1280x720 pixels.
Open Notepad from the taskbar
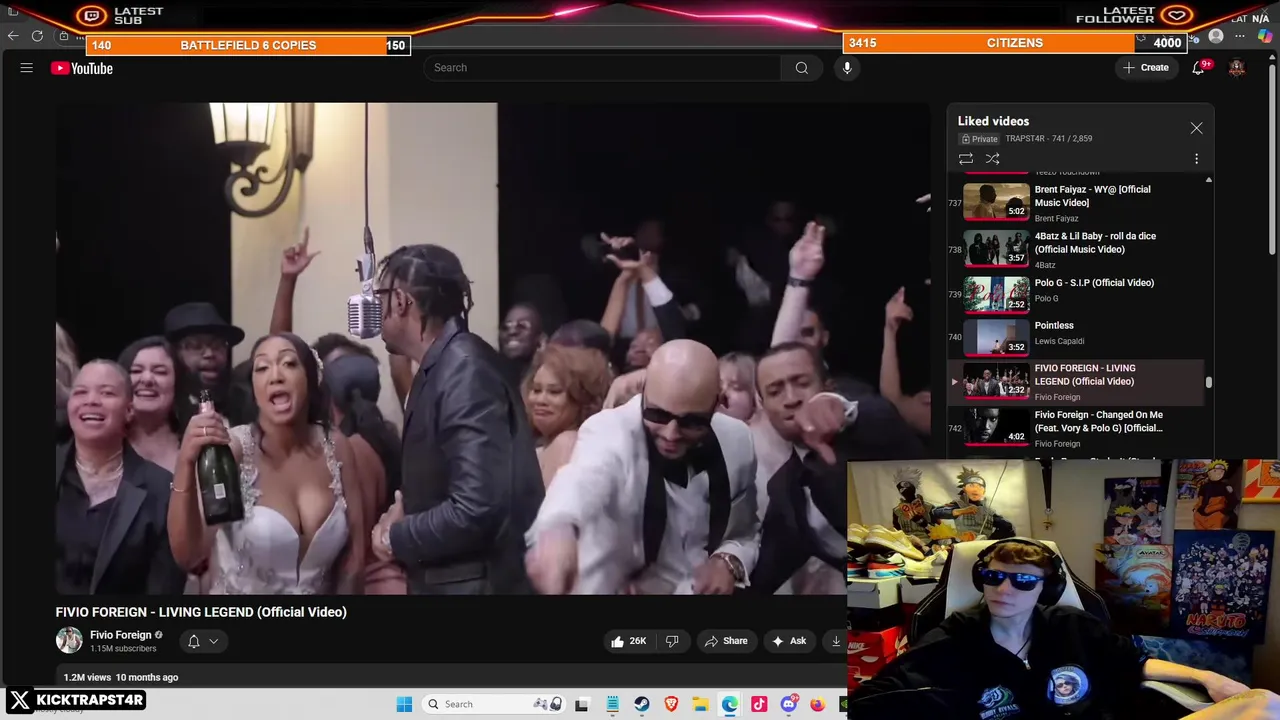click(x=612, y=704)
